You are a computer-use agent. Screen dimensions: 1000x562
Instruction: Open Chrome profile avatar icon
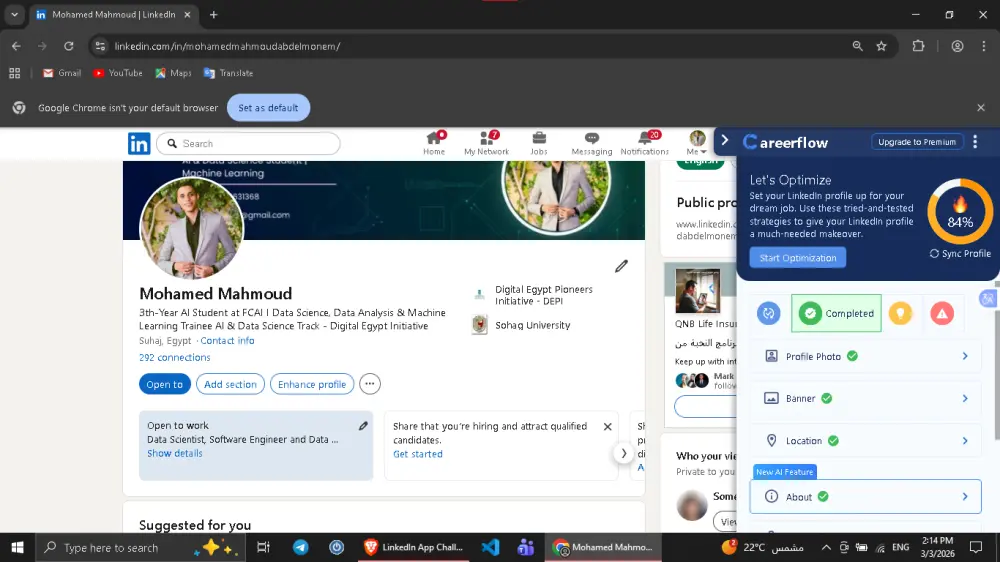957,46
